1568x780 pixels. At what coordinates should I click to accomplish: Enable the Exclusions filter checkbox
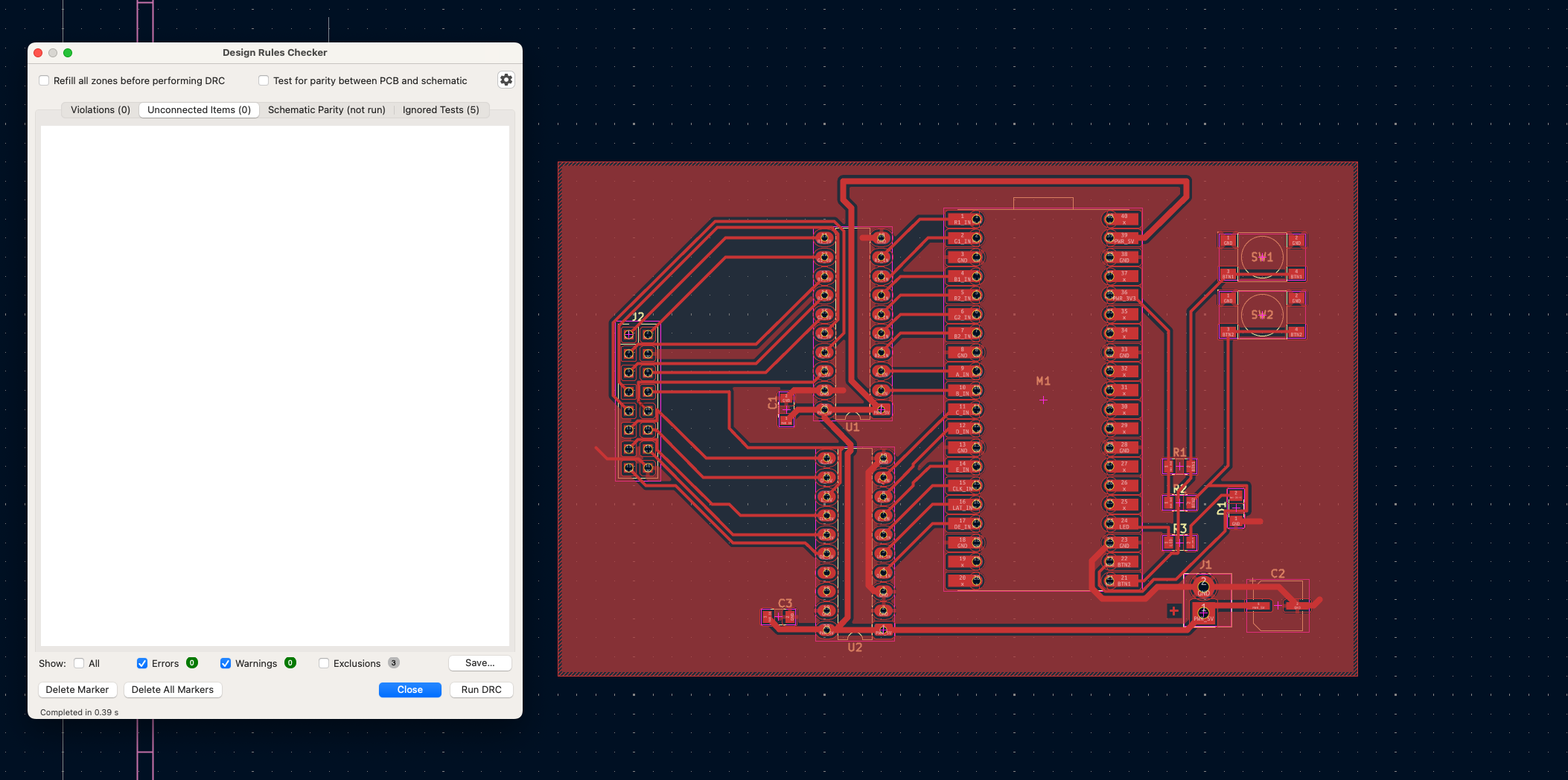pos(324,663)
